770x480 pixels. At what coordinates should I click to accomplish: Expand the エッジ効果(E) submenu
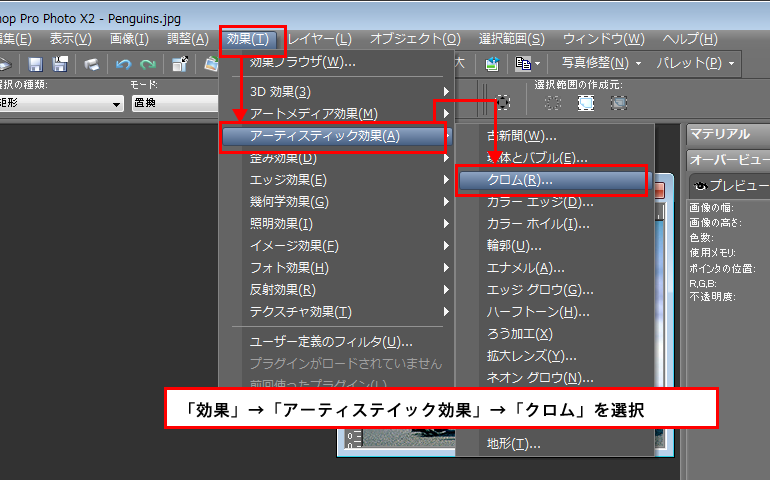point(336,180)
